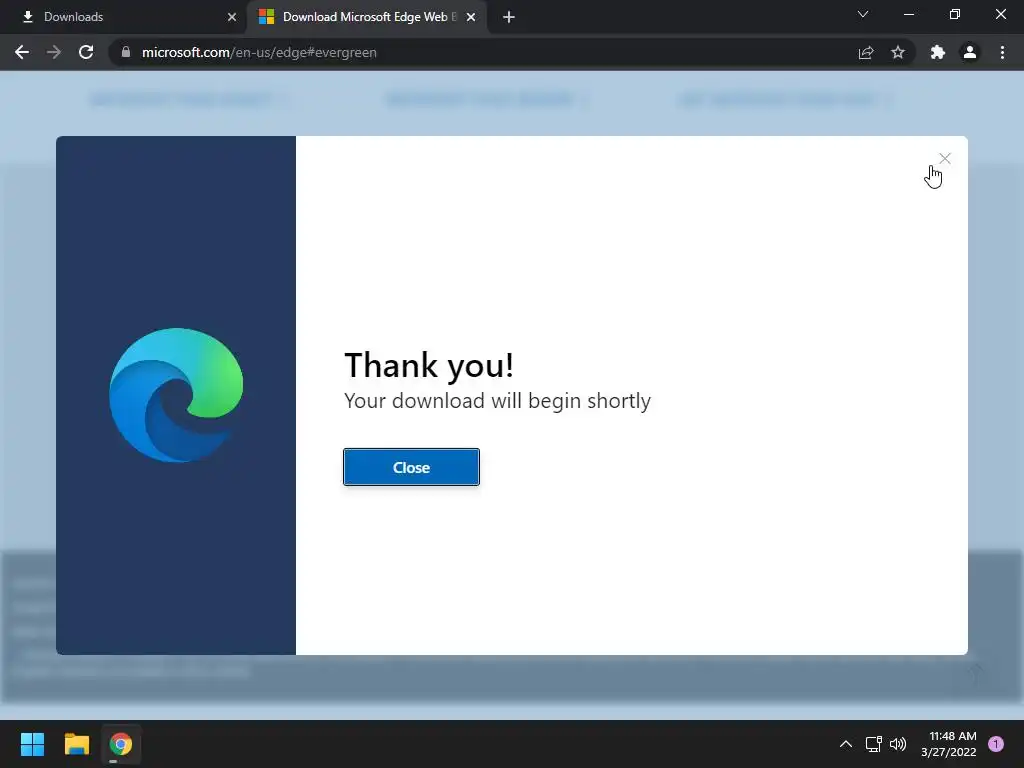
Task: Click the Edge logo image
Action: [176, 395]
